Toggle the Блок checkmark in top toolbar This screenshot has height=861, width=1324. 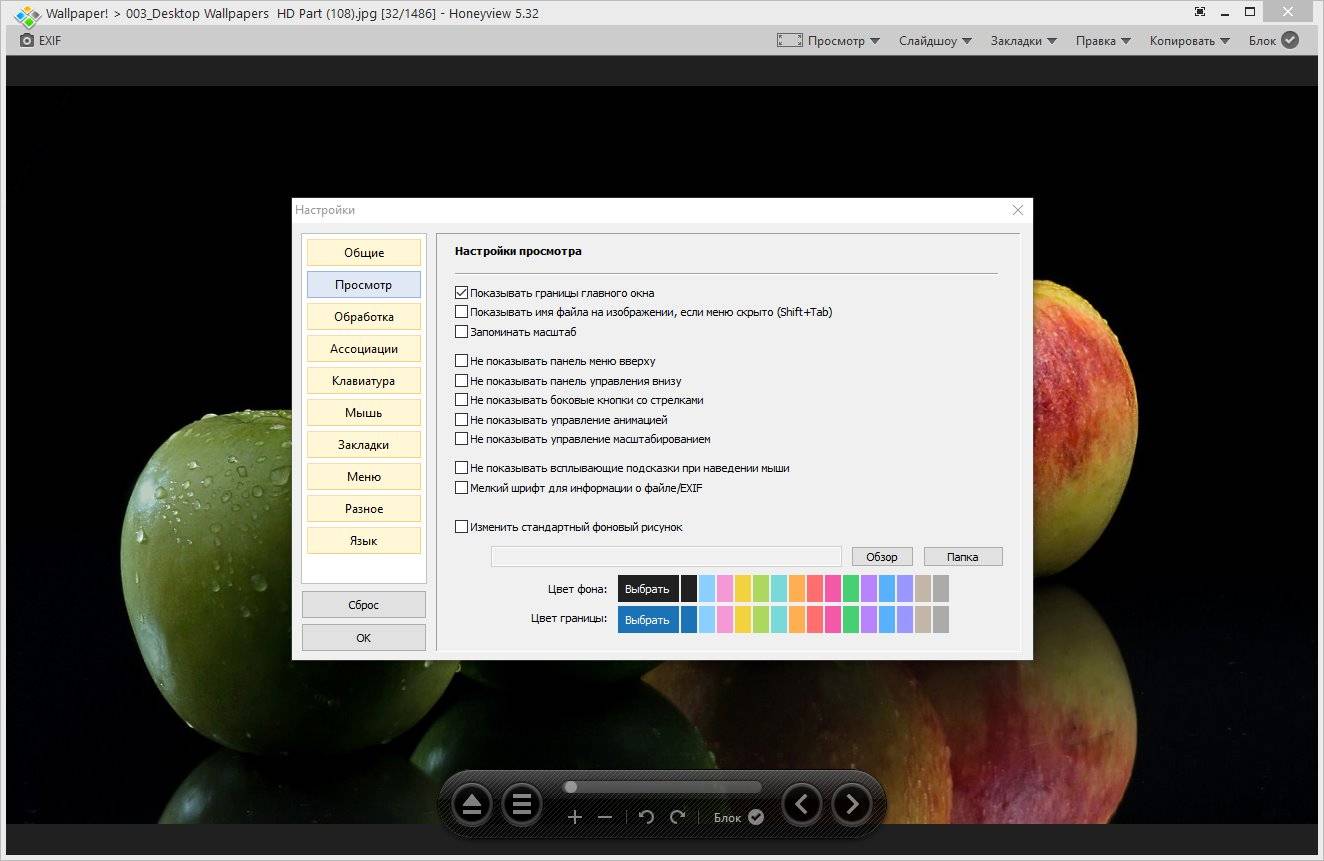coord(1290,40)
